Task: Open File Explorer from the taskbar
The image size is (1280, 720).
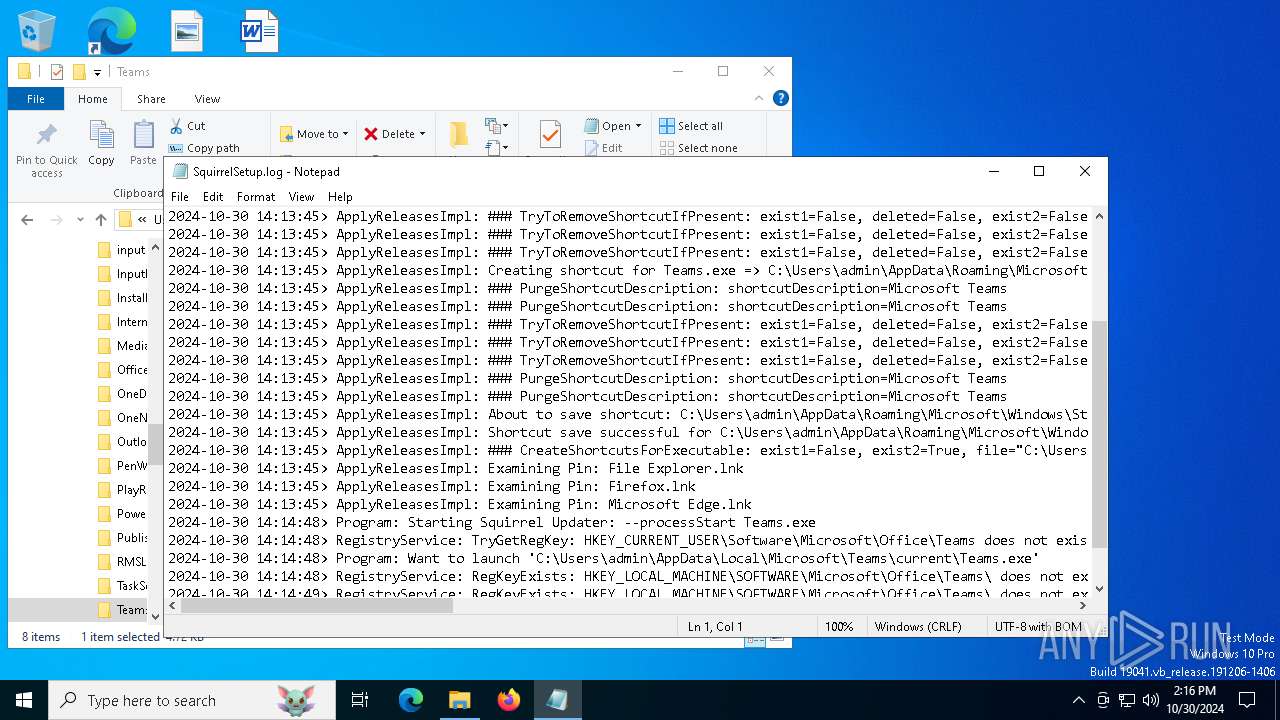Action: pos(459,701)
